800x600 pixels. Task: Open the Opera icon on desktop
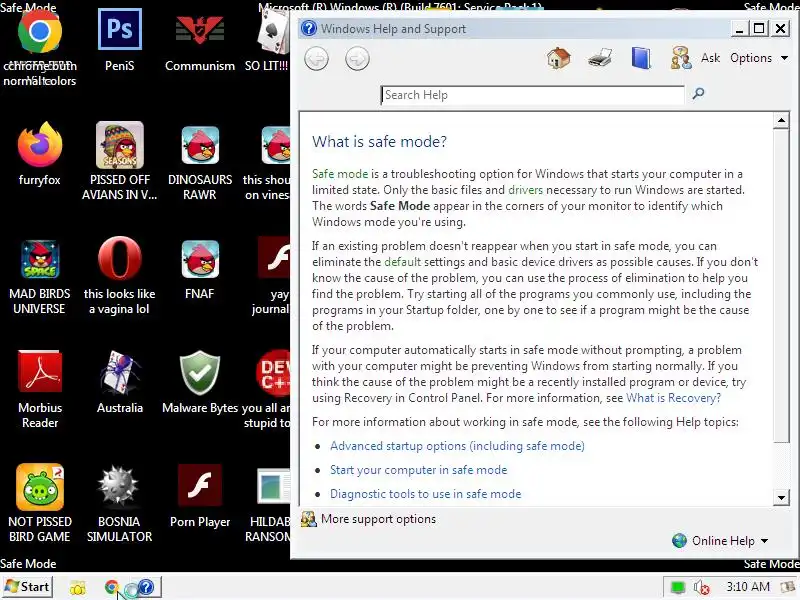[120, 258]
